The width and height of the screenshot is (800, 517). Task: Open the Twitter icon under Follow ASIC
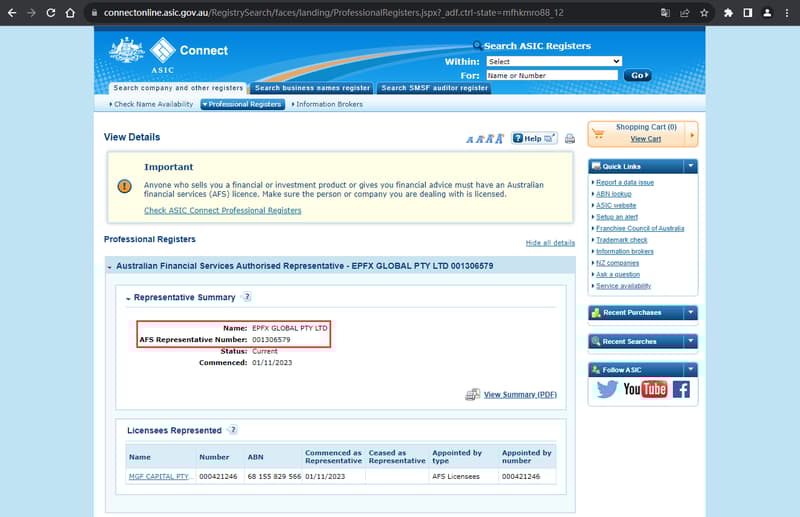[606, 389]
